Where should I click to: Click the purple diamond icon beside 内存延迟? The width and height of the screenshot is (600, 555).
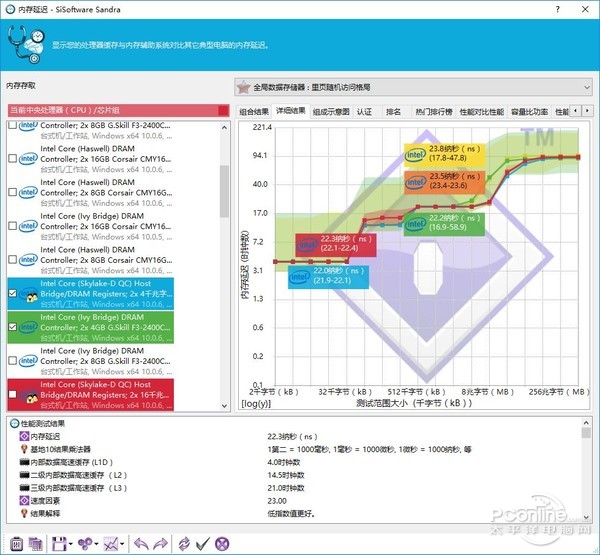(24, 436)
